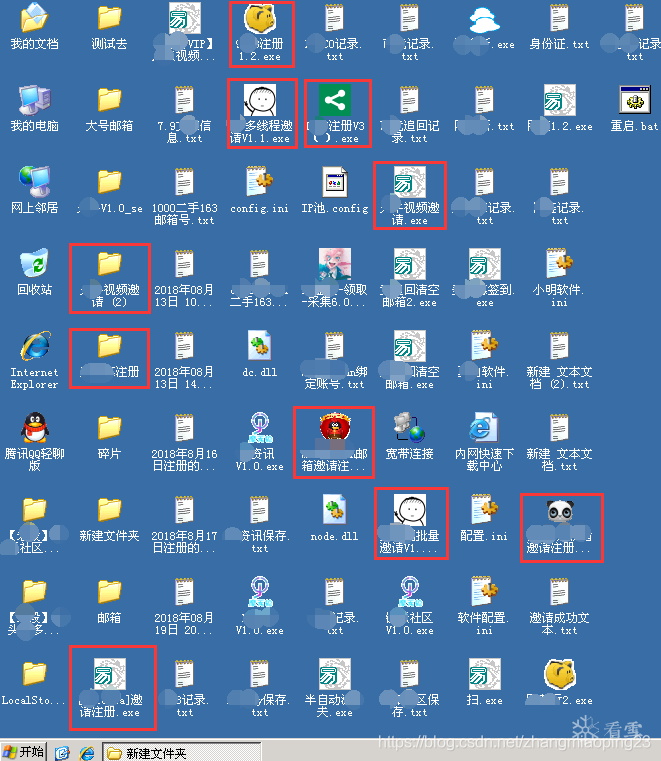661x761 pixels.
Task: Open 邀请成功文本.txt file
Action: [559, 607]
